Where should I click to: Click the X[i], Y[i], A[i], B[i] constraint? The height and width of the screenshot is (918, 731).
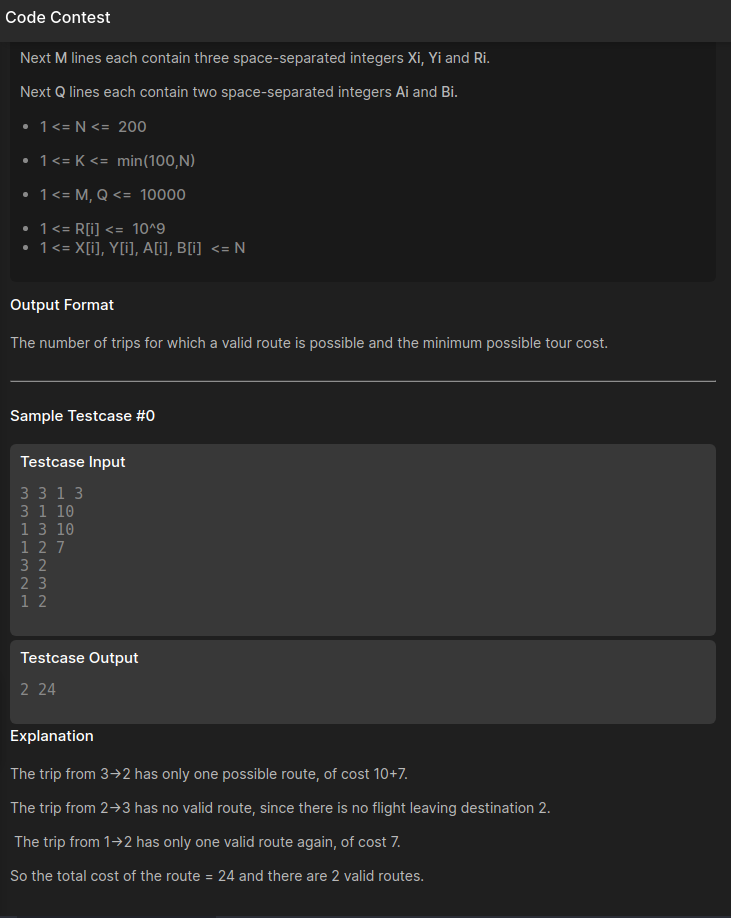pyautogui.click(x=142, y=248)
